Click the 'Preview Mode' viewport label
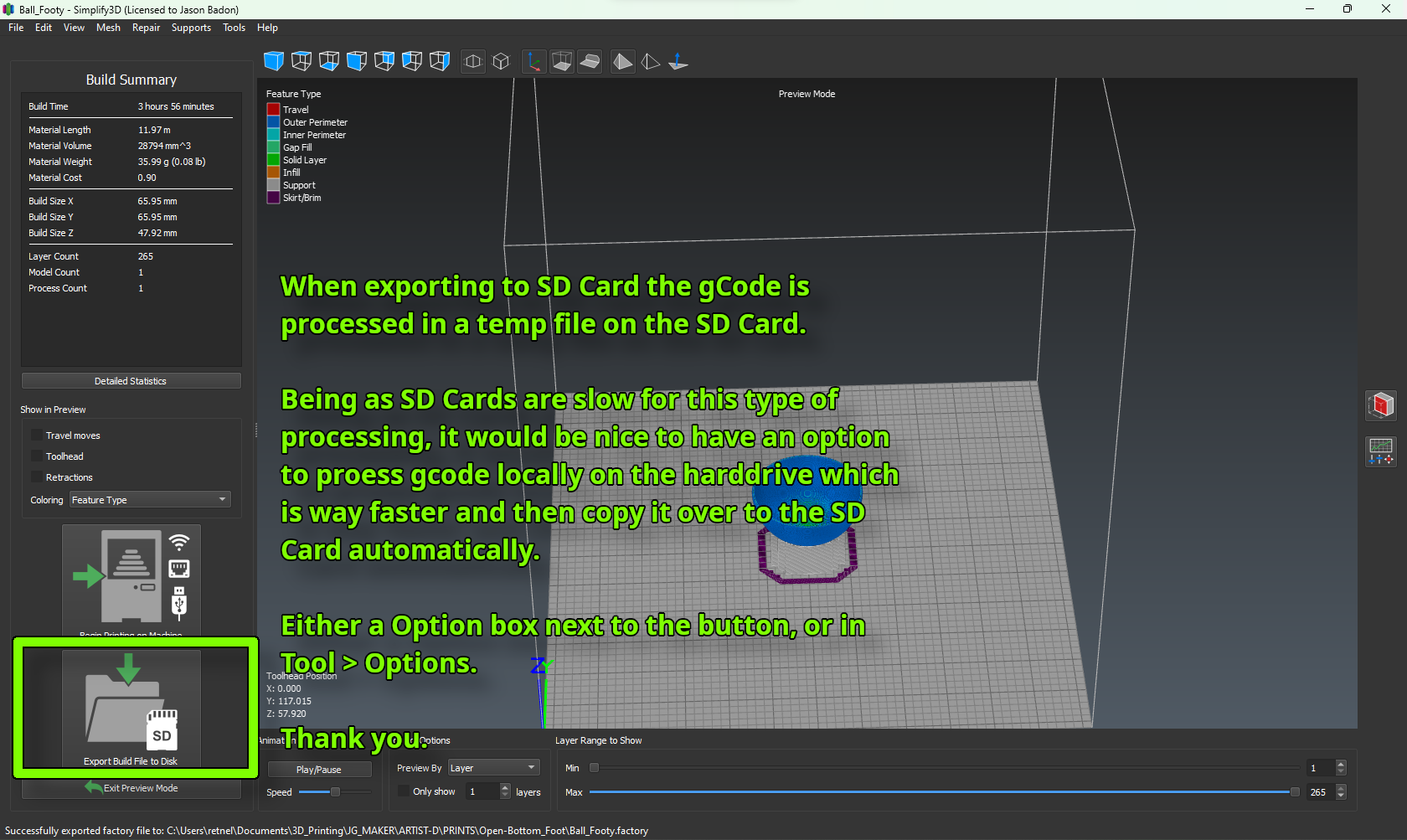 [x=807, y=94]
